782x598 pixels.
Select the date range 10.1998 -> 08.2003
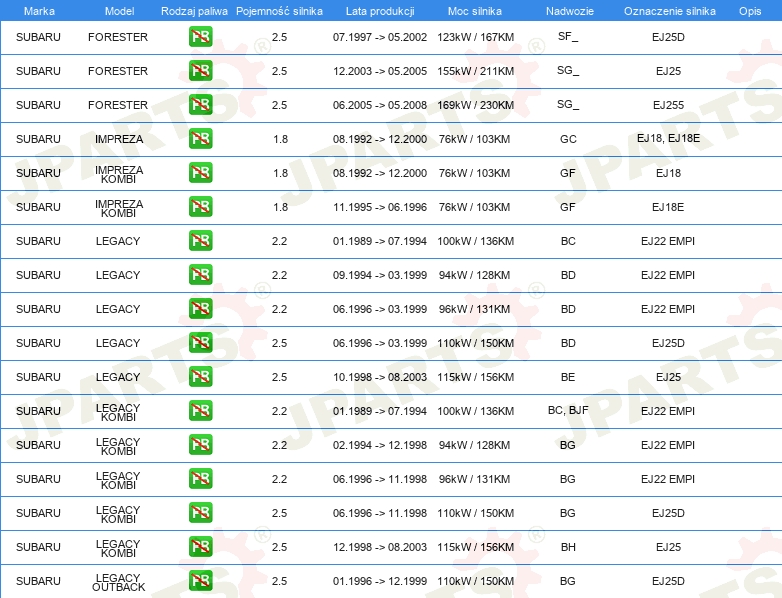point(380,377)
